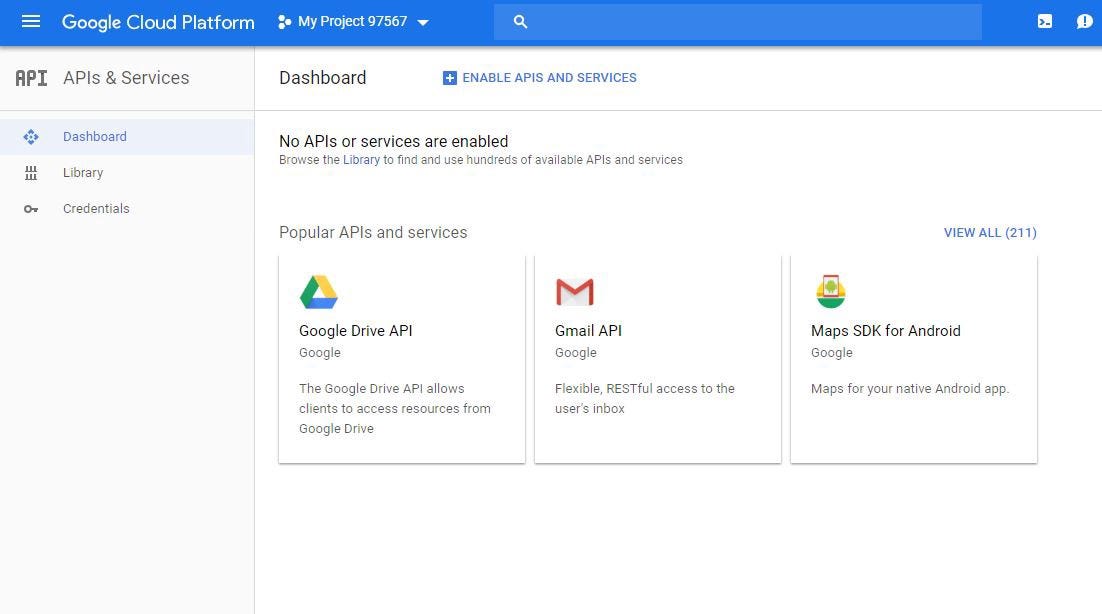The width and height of the screenshot is (1102, 614).
Task: Click 'Maps for your native Android app.' text
Action: pyautogui.click(x=910, y=388)
